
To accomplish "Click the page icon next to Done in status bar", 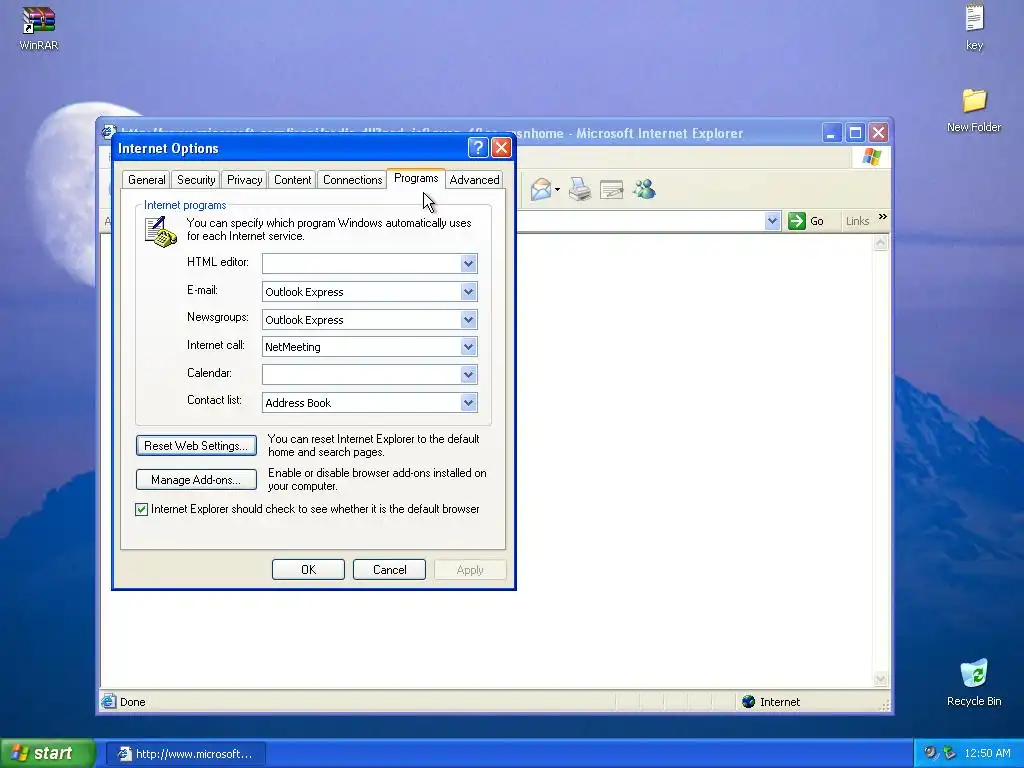I will (108, 701).
